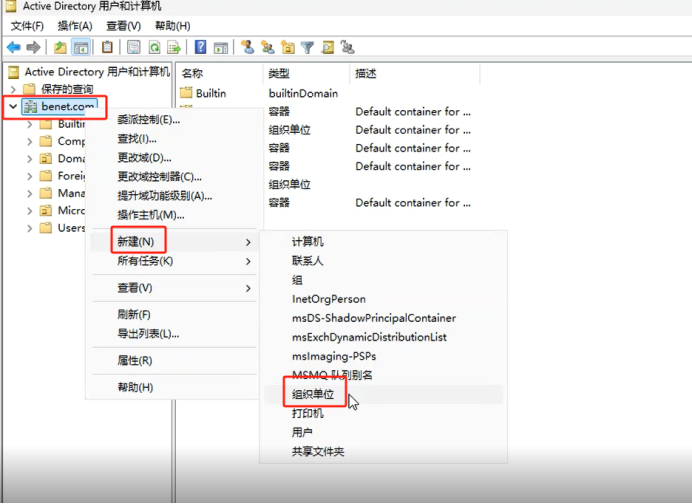This screenshot has width=692, height=504.
Task: Click the Refresh toolbar icon
Action: [x=154, y=47]
